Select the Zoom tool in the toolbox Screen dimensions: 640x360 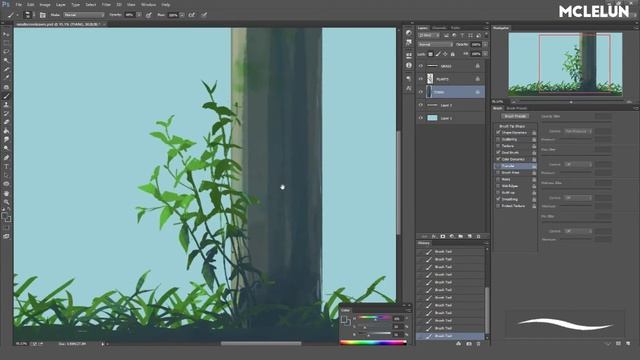click(6, 202)
